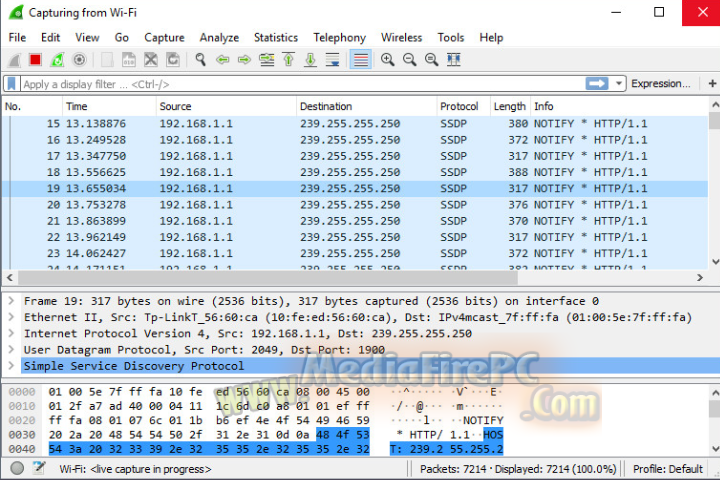Expand Internet Protocol Version 4 row

[x=11, y=333]
